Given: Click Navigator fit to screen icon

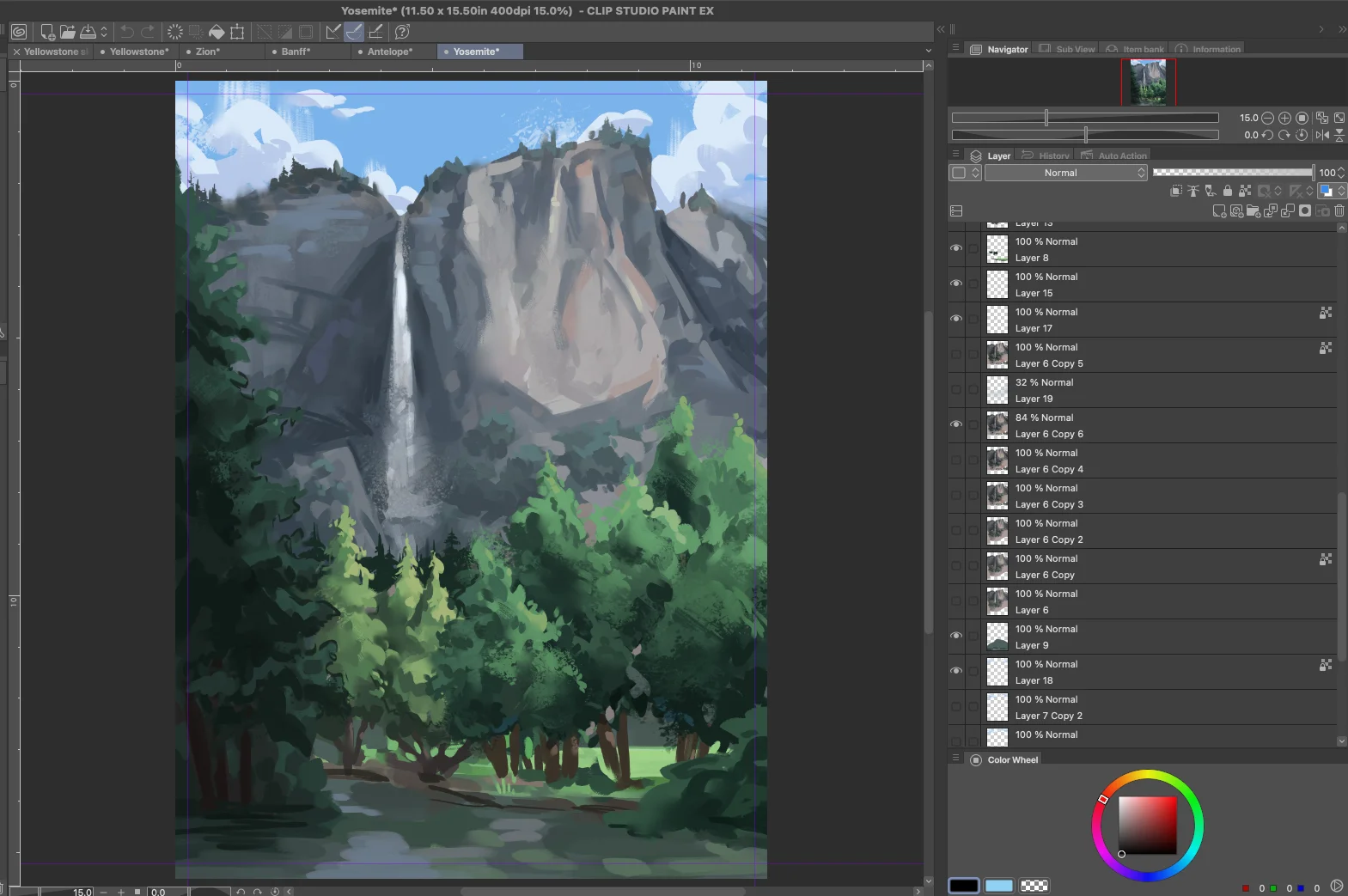Looking at the screenshot, I should (1339, 118).
